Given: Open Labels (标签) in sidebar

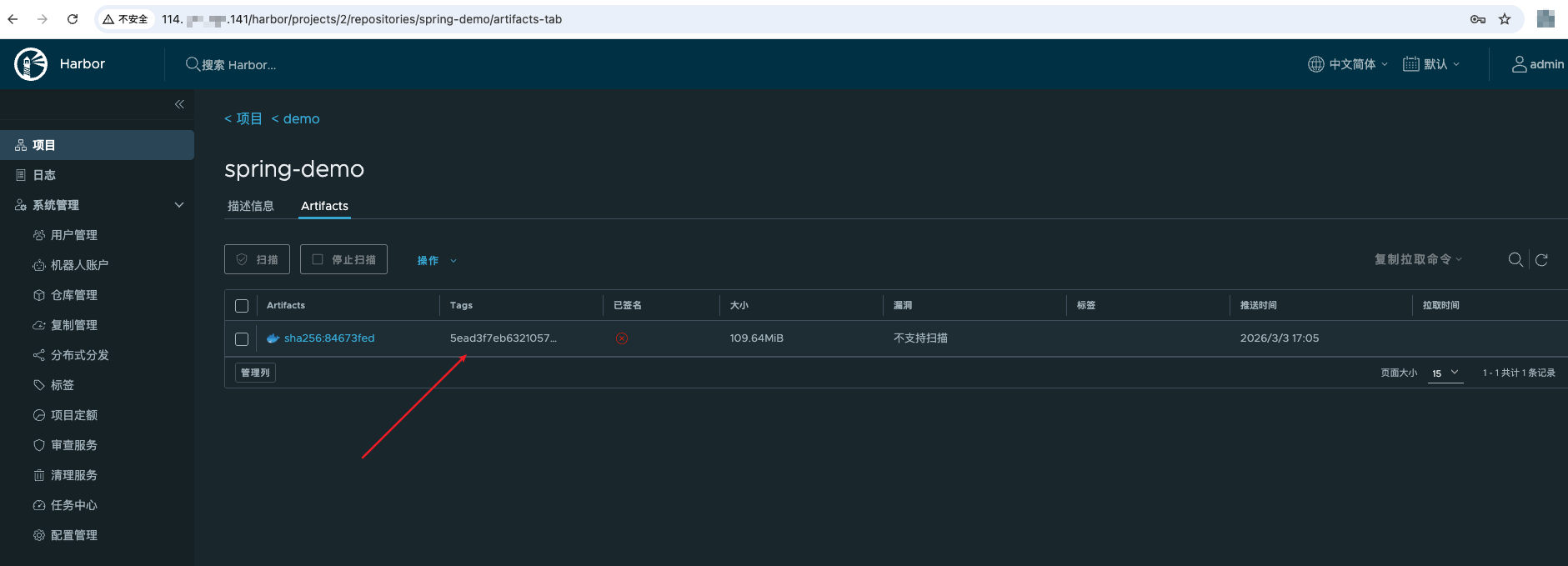Looking at the screenshot, I should [x=62, y=385].
